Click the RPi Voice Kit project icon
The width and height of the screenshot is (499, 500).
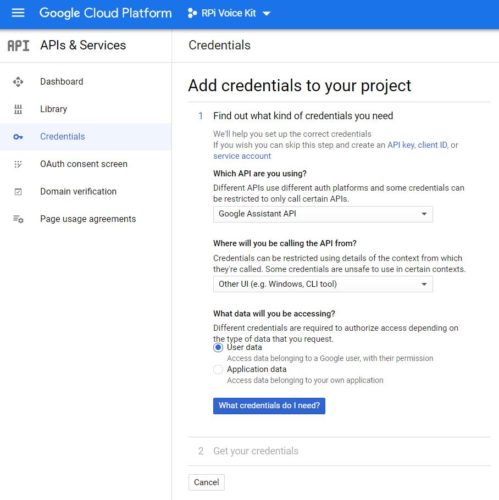point(192,13)
